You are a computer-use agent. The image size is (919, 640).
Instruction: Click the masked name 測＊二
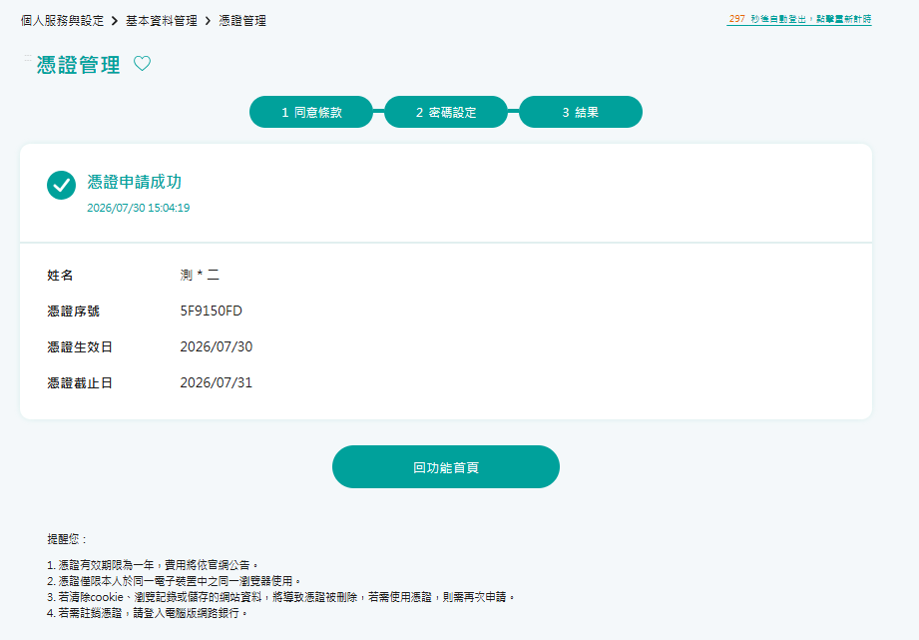point(200,275)
